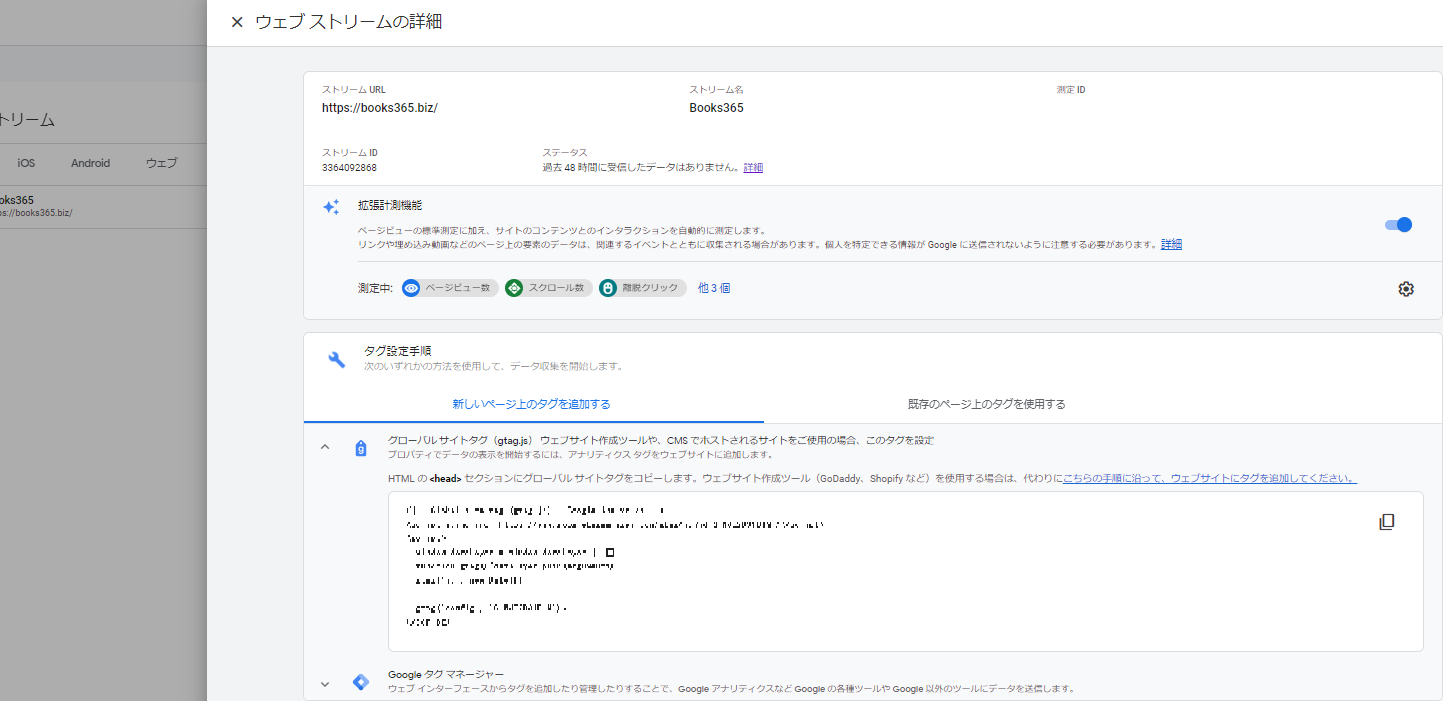Switch to the iOS tab
This screenshot has height=701, width=1443.
tap(25, 162)
